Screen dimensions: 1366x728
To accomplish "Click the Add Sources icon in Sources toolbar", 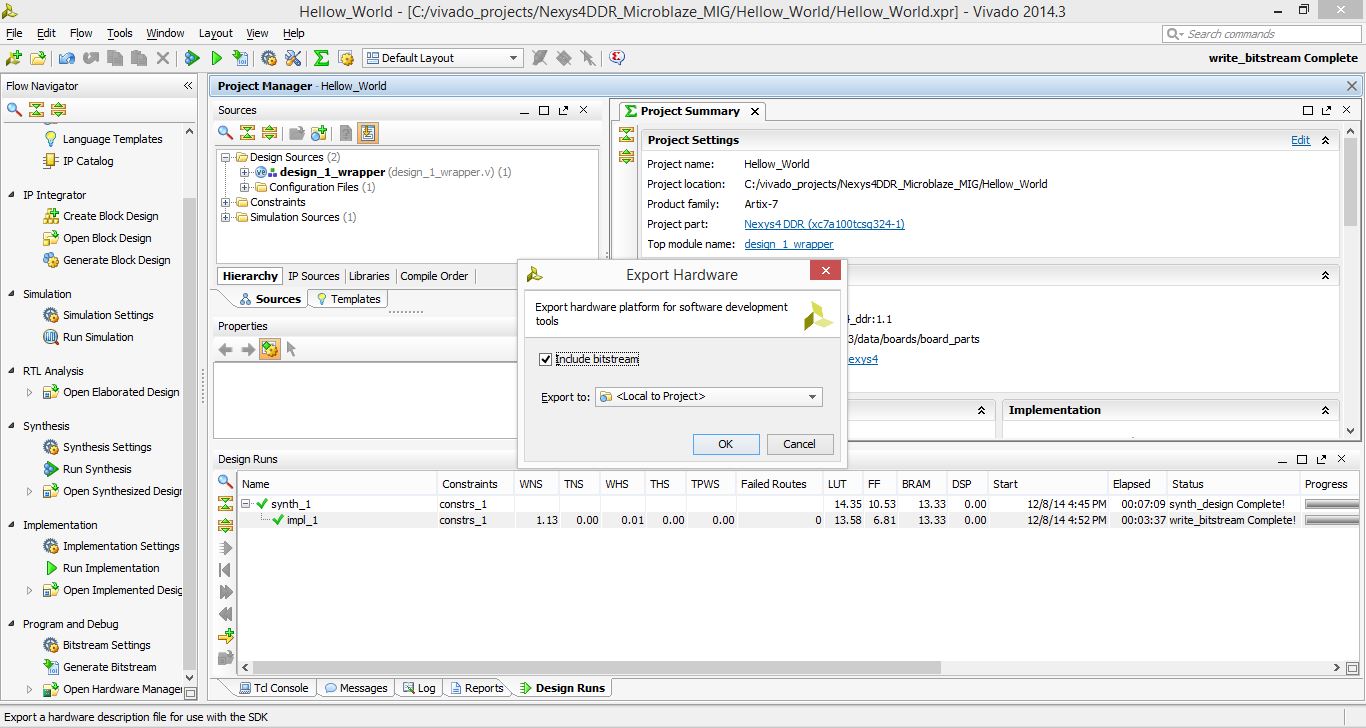I will (x=319, y=133).
